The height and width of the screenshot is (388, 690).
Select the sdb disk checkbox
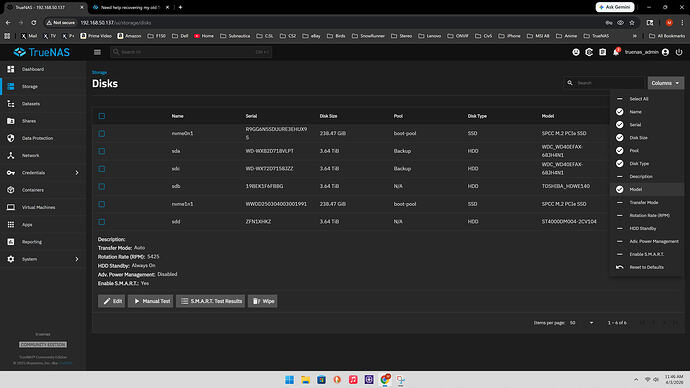coord(102,187)
